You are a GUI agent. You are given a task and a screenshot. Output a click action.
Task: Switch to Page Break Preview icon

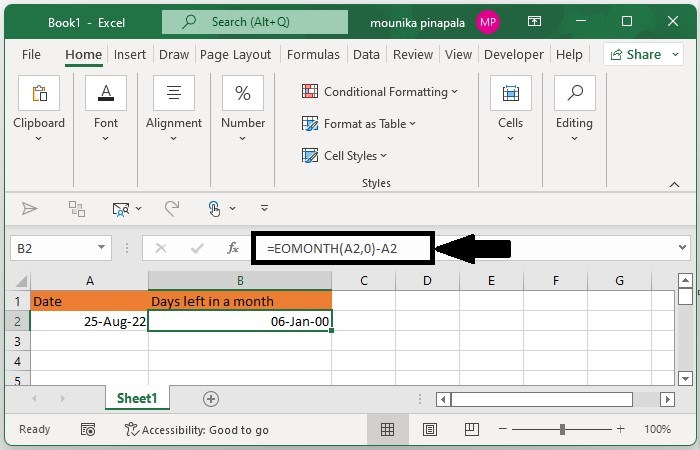click(x=472, y=429)
